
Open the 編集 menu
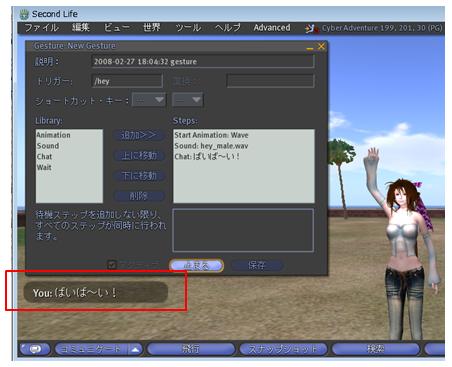(x=81, y=28)
